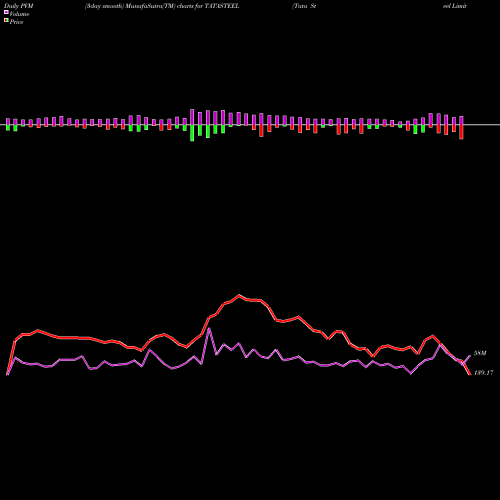Viewport: 500px width, 500px height.
Task: Click the 'Daily PVM' title text
Action: pos(19,6)
